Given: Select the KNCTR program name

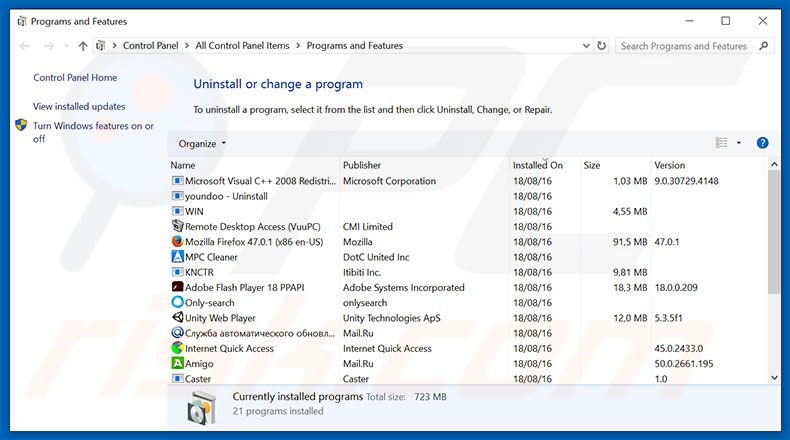Looking at the screenshot, I should pyautogui.click(x=200, y=272).
